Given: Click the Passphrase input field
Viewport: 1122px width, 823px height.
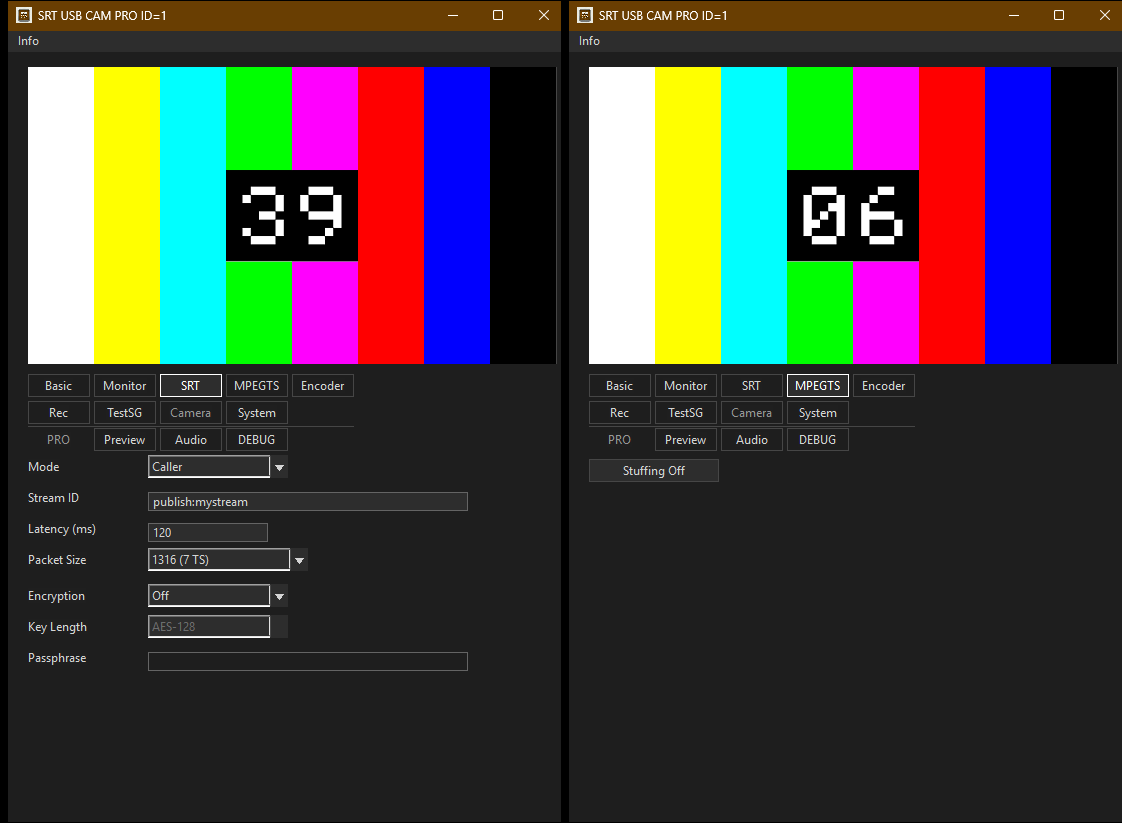Looking at the screenshot, I should 308,661.
